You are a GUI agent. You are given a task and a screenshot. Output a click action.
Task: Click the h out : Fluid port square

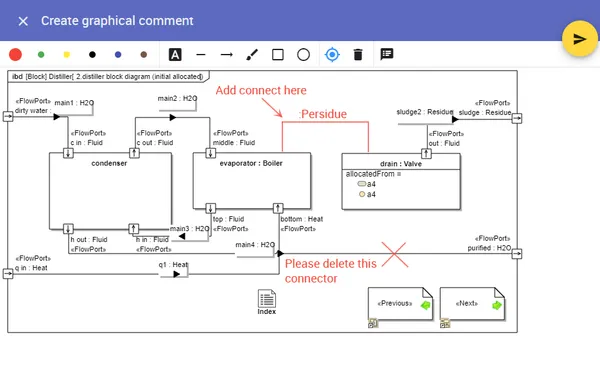(68, 229)
